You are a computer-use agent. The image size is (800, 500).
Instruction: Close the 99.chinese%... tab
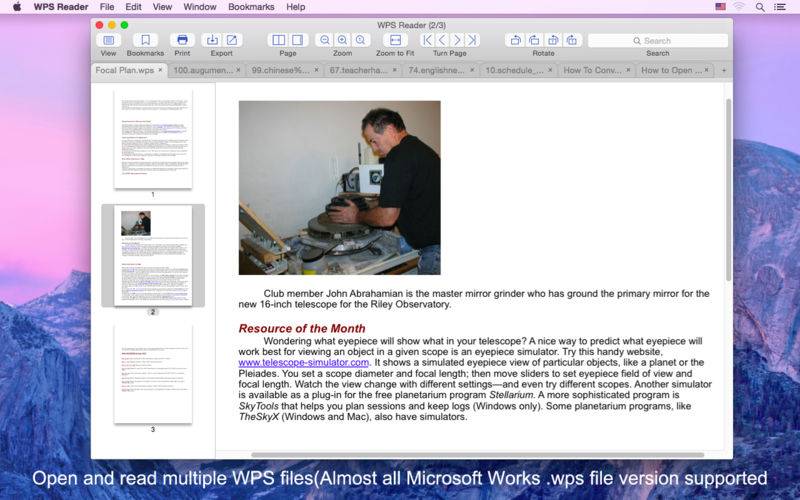pyautogui.click(x=316, y=70)
